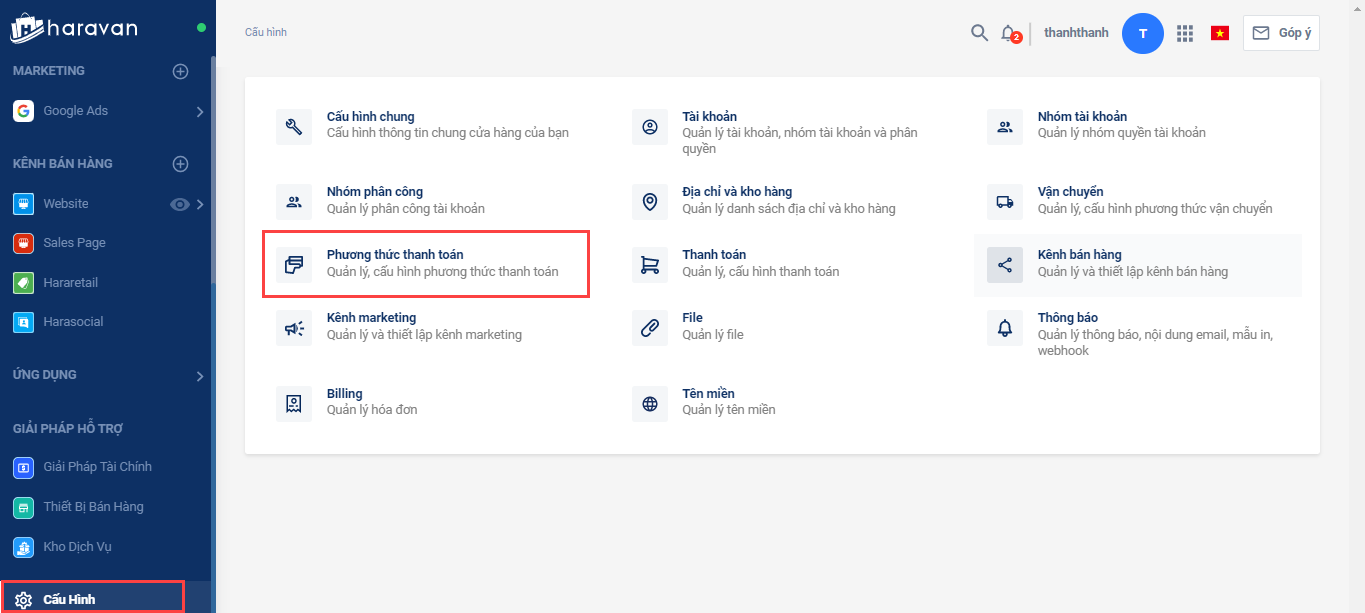Open Phương thức thanh toán settings
This screenshot has height=613, width=1365.
[427, 264]
